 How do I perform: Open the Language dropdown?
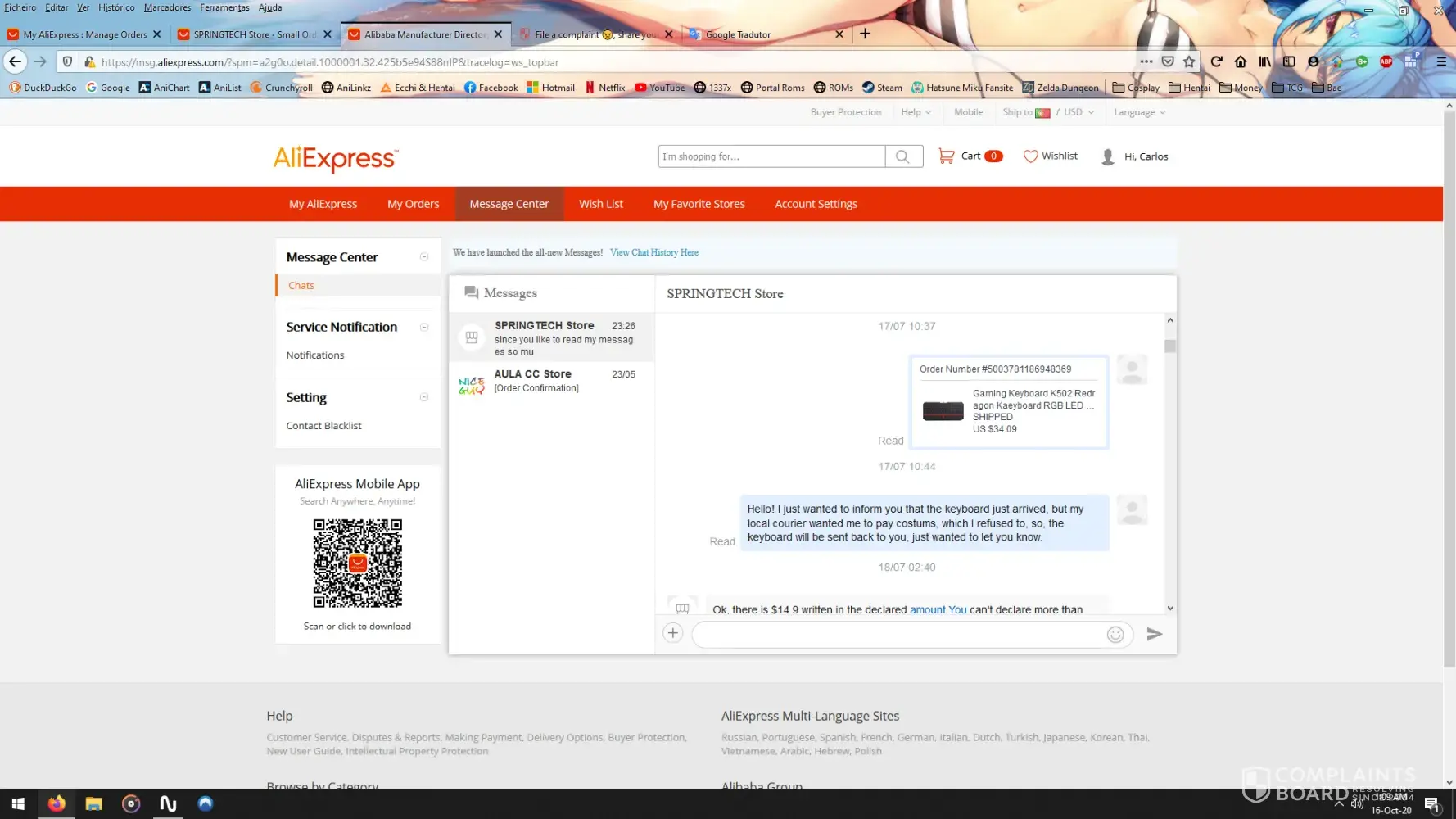click(x=1139, y=112)
